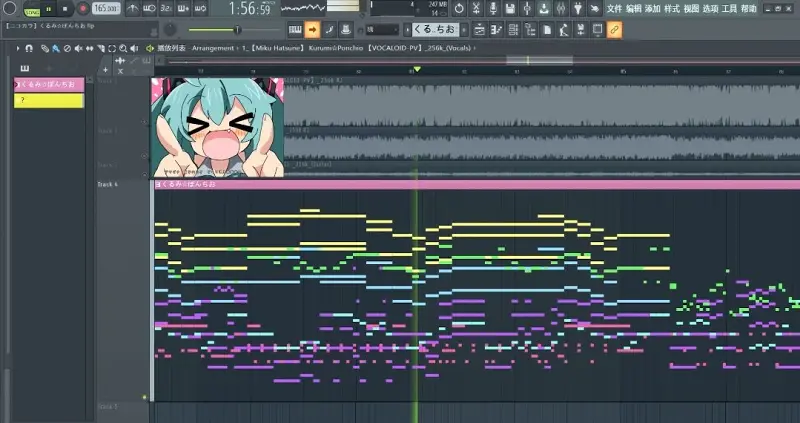Open playlist options arrow menu
This screenshot has width=800, height=423.
point(18,48)
